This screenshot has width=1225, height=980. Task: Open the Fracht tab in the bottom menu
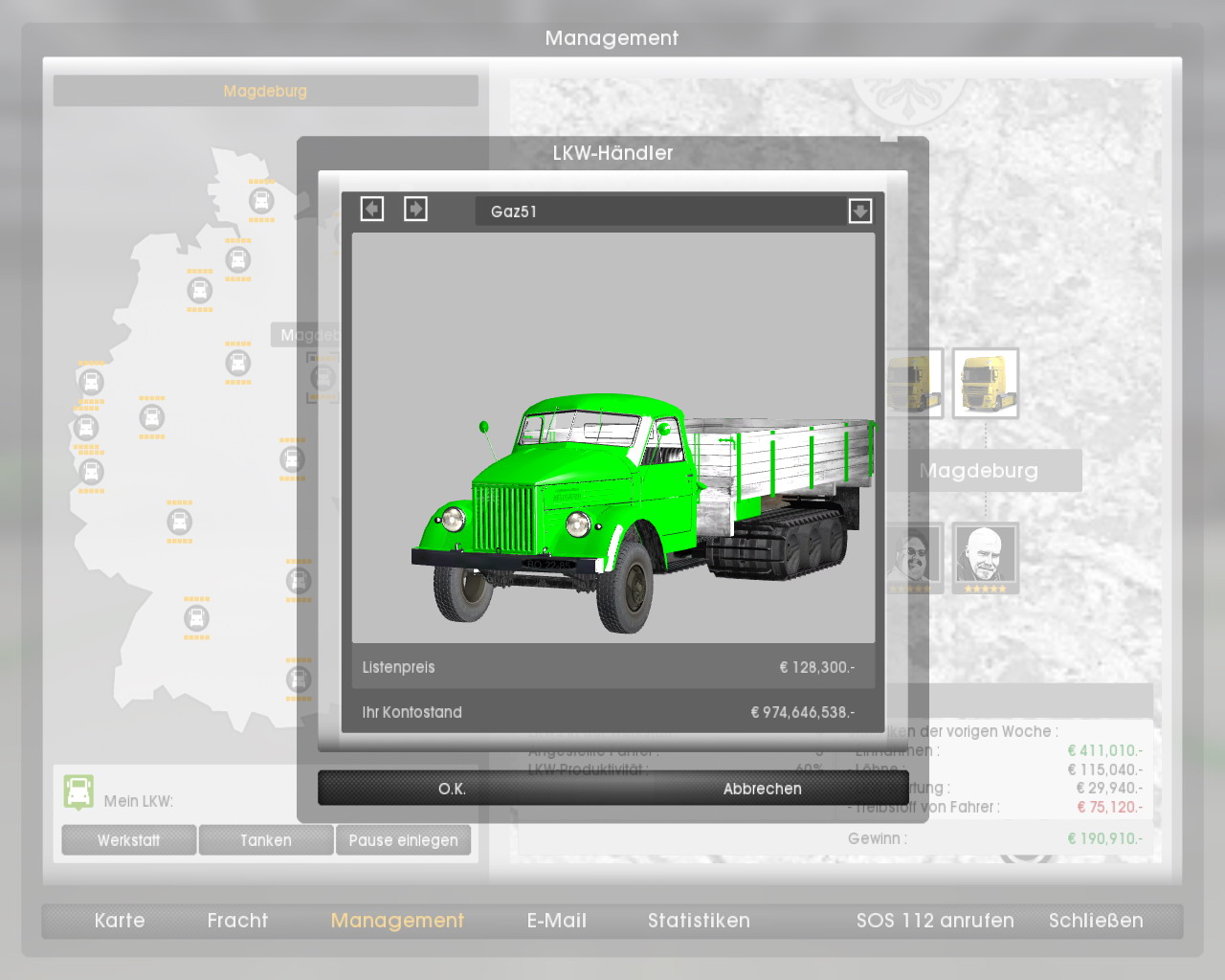[237, 921]
